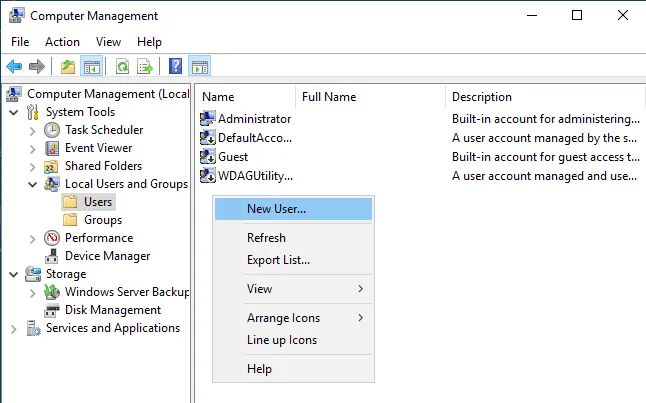The image size is (646, 403).
Task: Toggle the Show/Hide Console Tree icon
Action: point(91,67)
